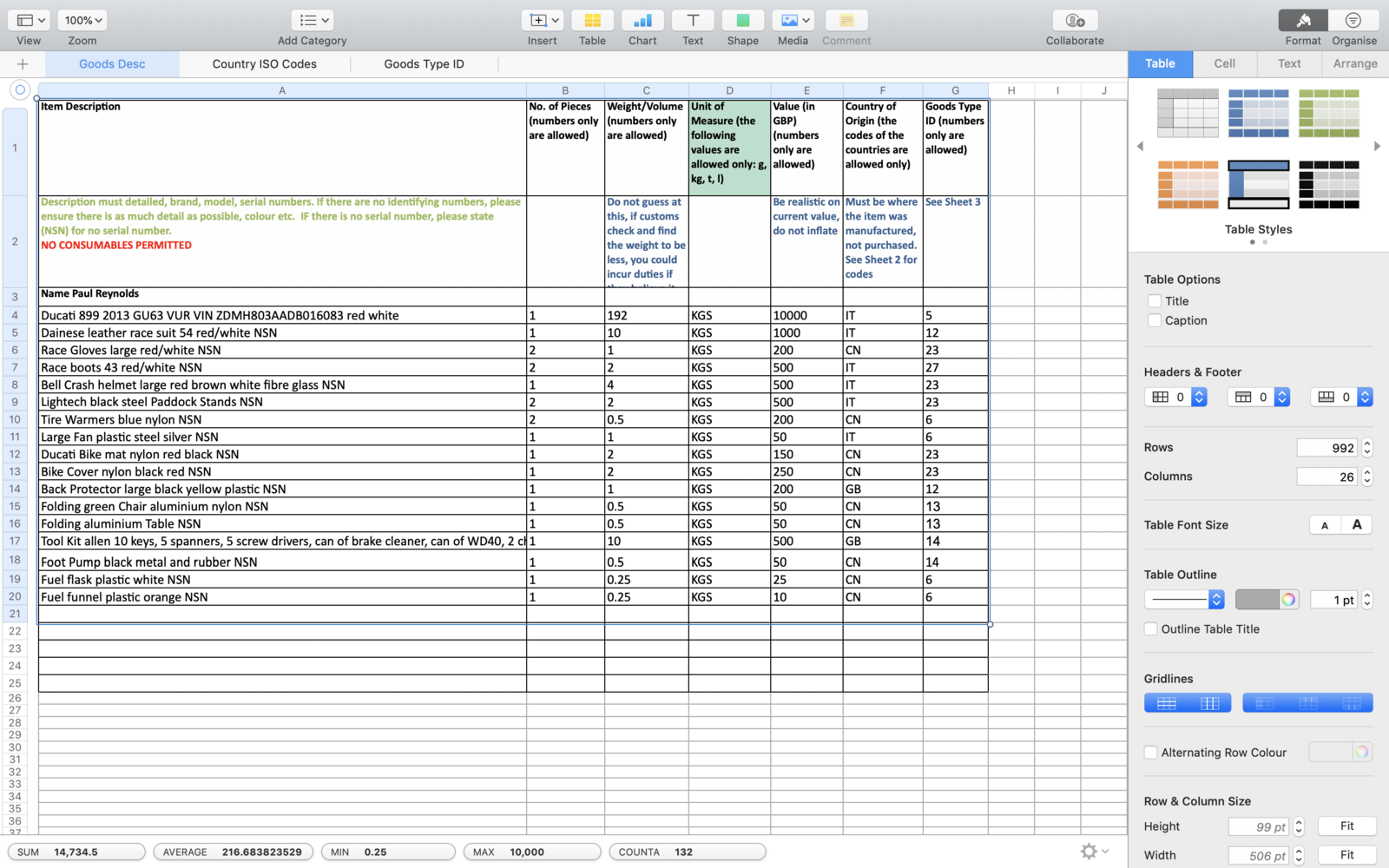1389x868 pixels.
Task: Switch to Country ISO Codes sheet tab
Action: [x=264, y=64]
